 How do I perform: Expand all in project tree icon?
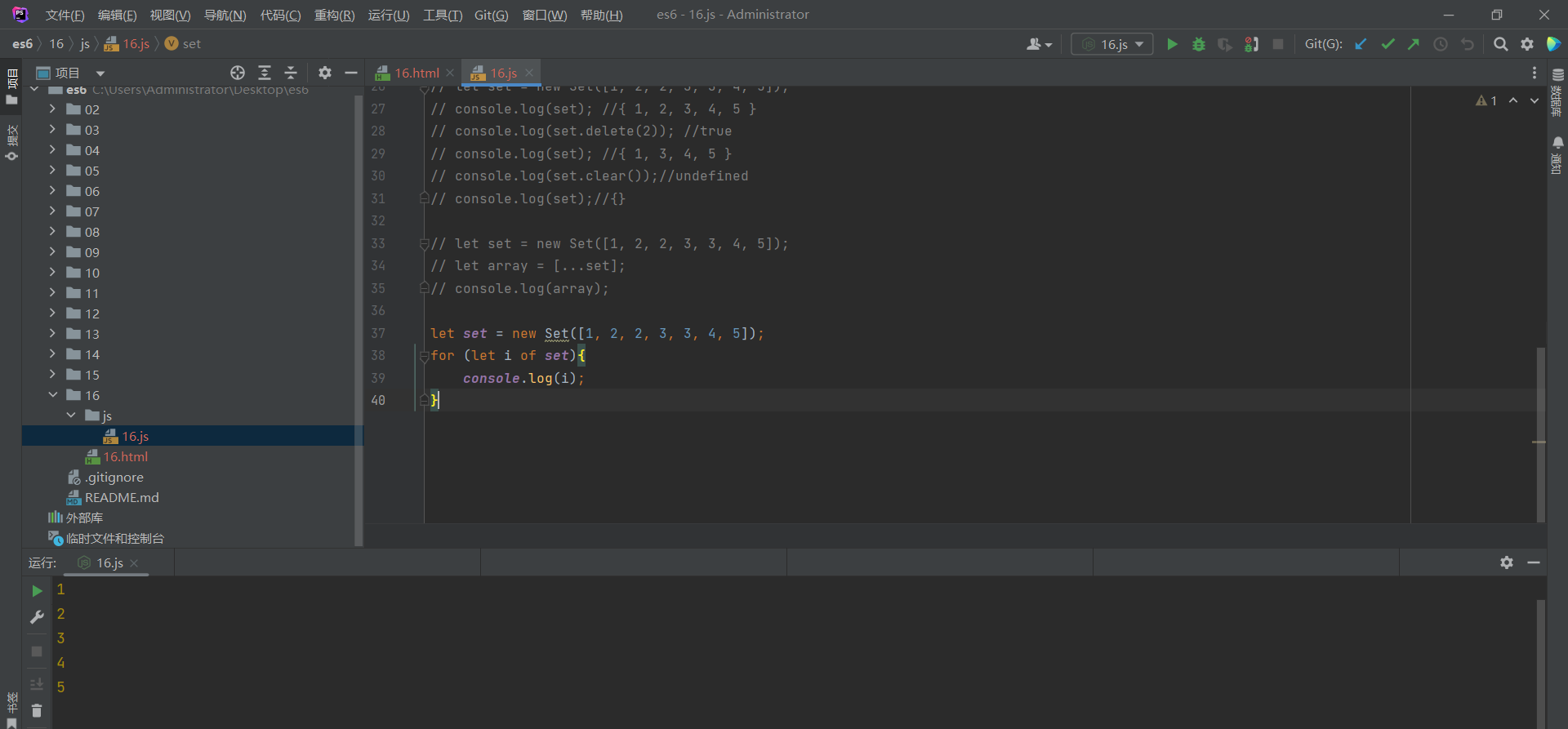[x=265, y=73]
